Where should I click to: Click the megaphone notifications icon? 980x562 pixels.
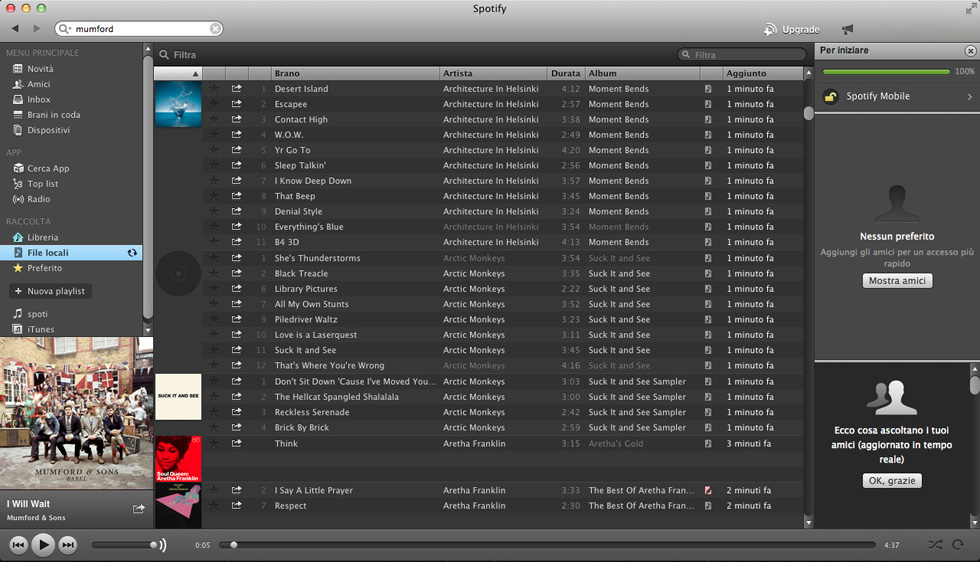click(848, 29)
